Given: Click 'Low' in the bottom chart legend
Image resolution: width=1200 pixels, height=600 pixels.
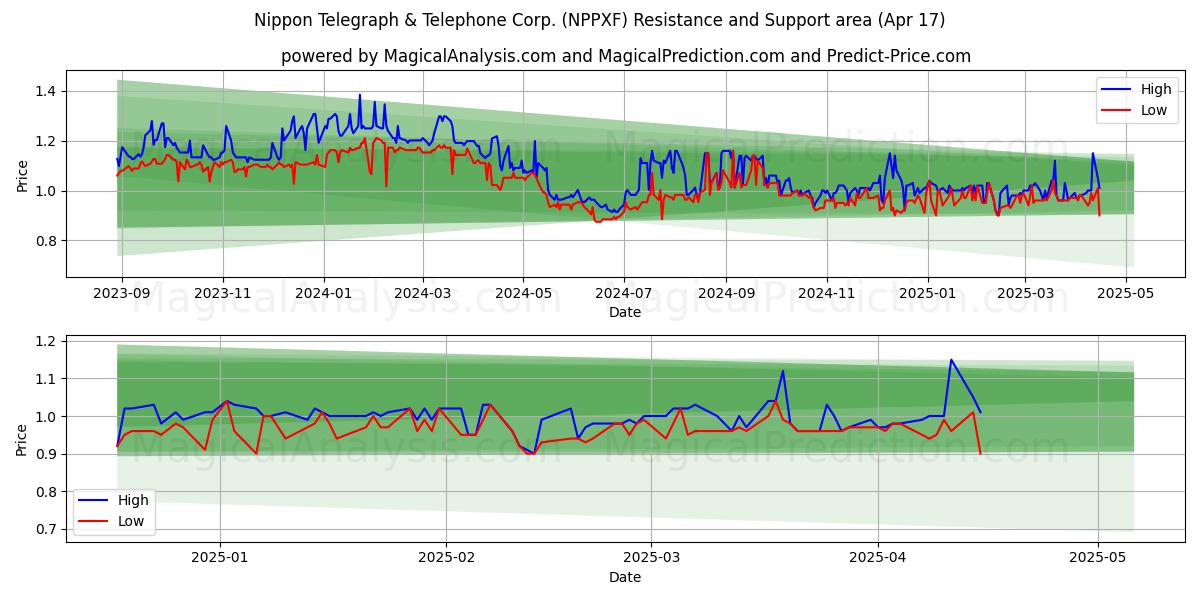Looking at the screenshot, I should 131,521.
